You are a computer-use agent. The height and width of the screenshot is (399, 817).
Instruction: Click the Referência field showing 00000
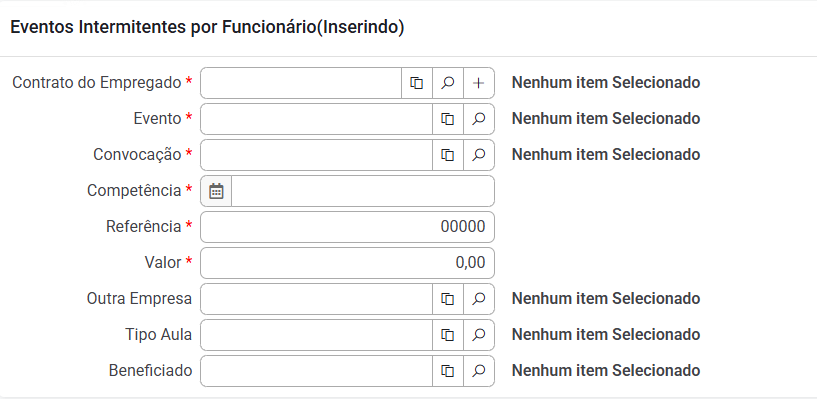coord(348,227)
